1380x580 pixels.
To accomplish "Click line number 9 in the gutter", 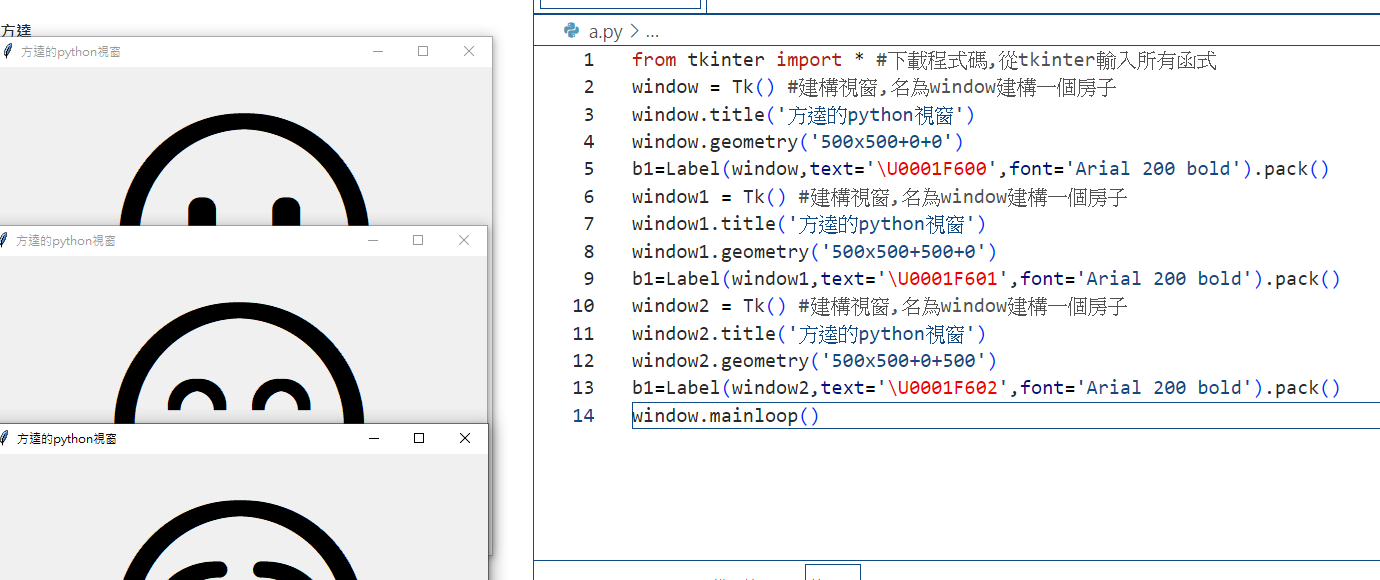I will pos(589,279).
